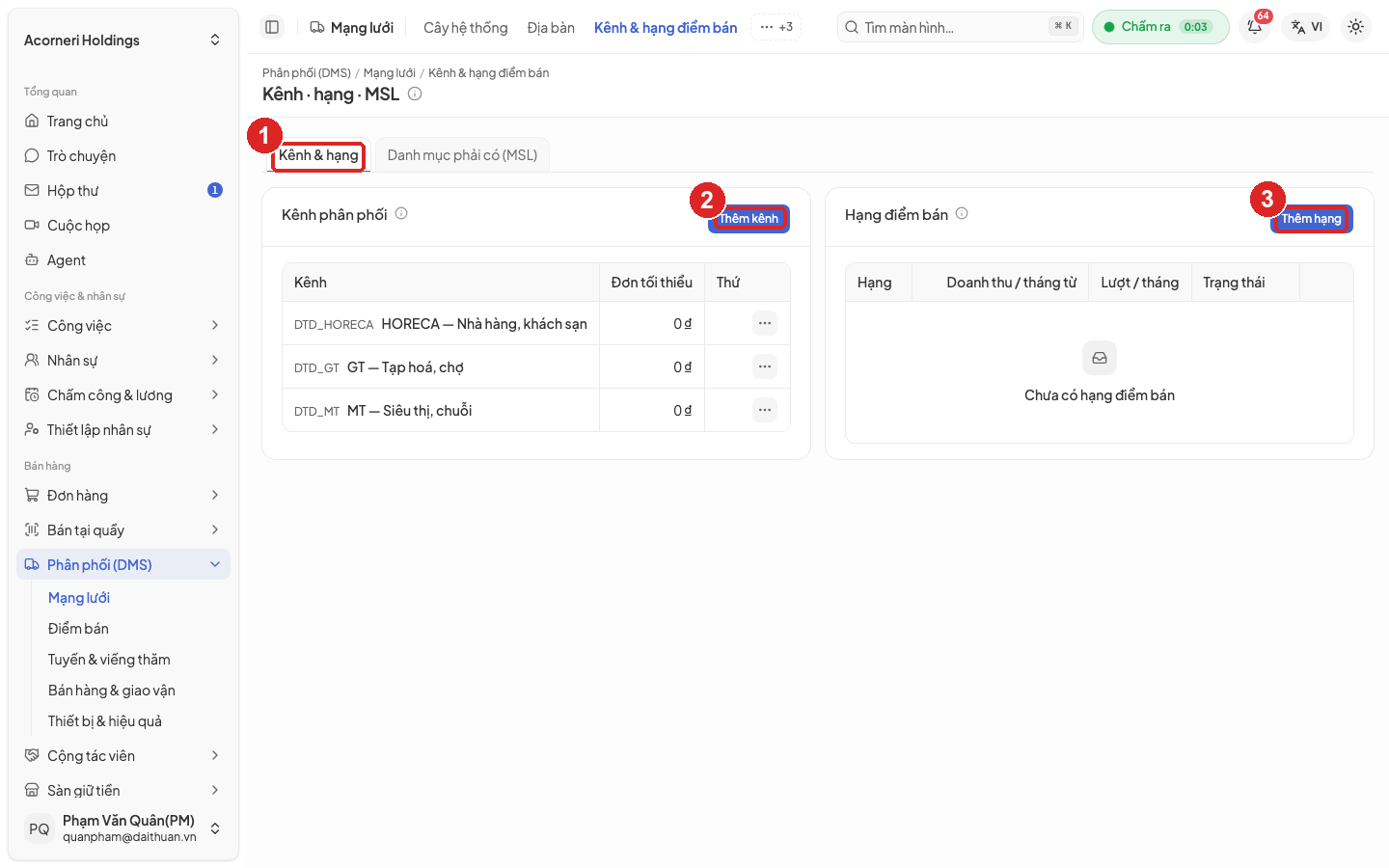Screen dimensions: 1389x868
Task: Expand the Nhân sự menu
Action: pyautogui.click(x=123, y=361)
